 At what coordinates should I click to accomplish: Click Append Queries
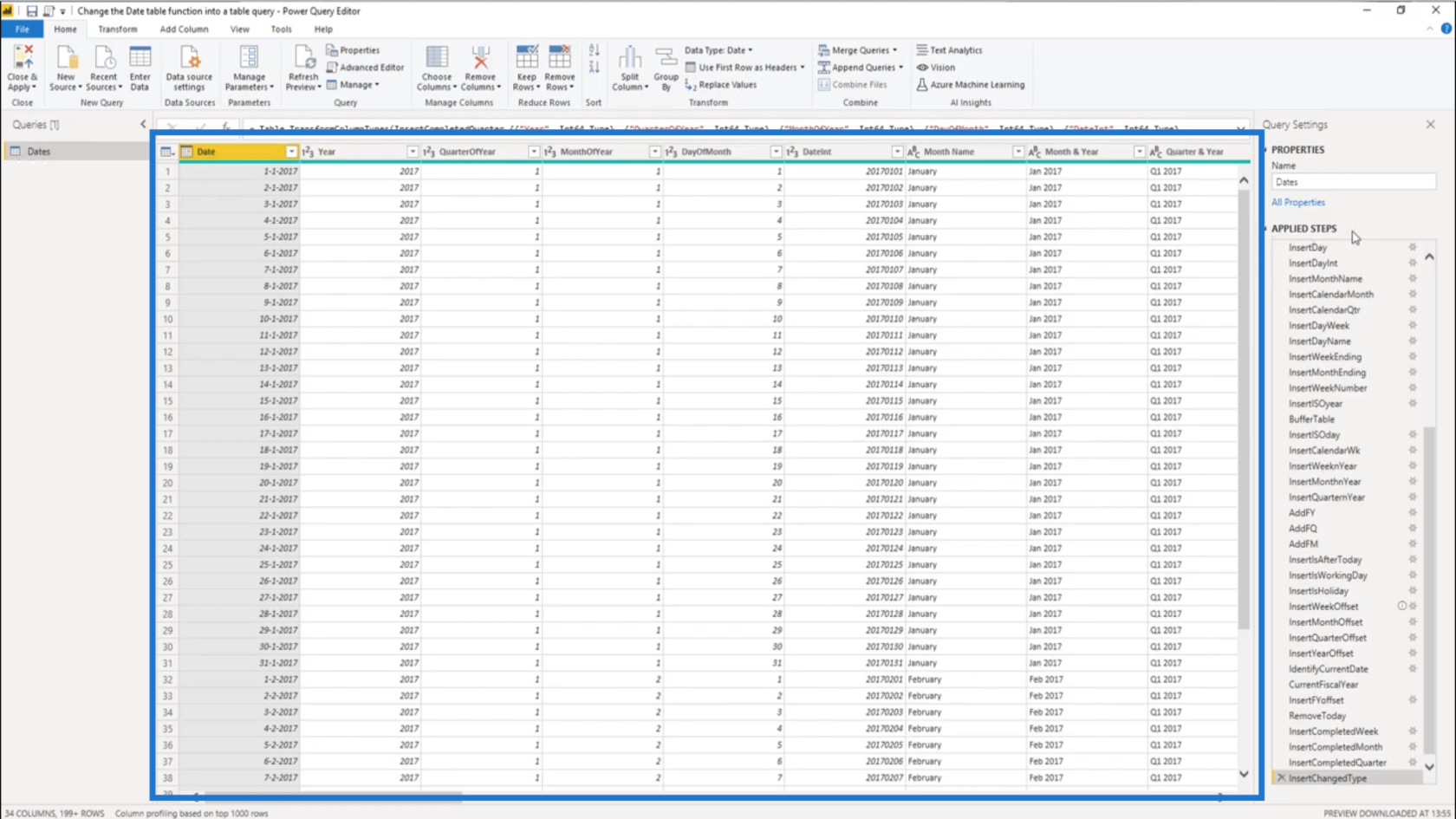[x=861, y=68]
